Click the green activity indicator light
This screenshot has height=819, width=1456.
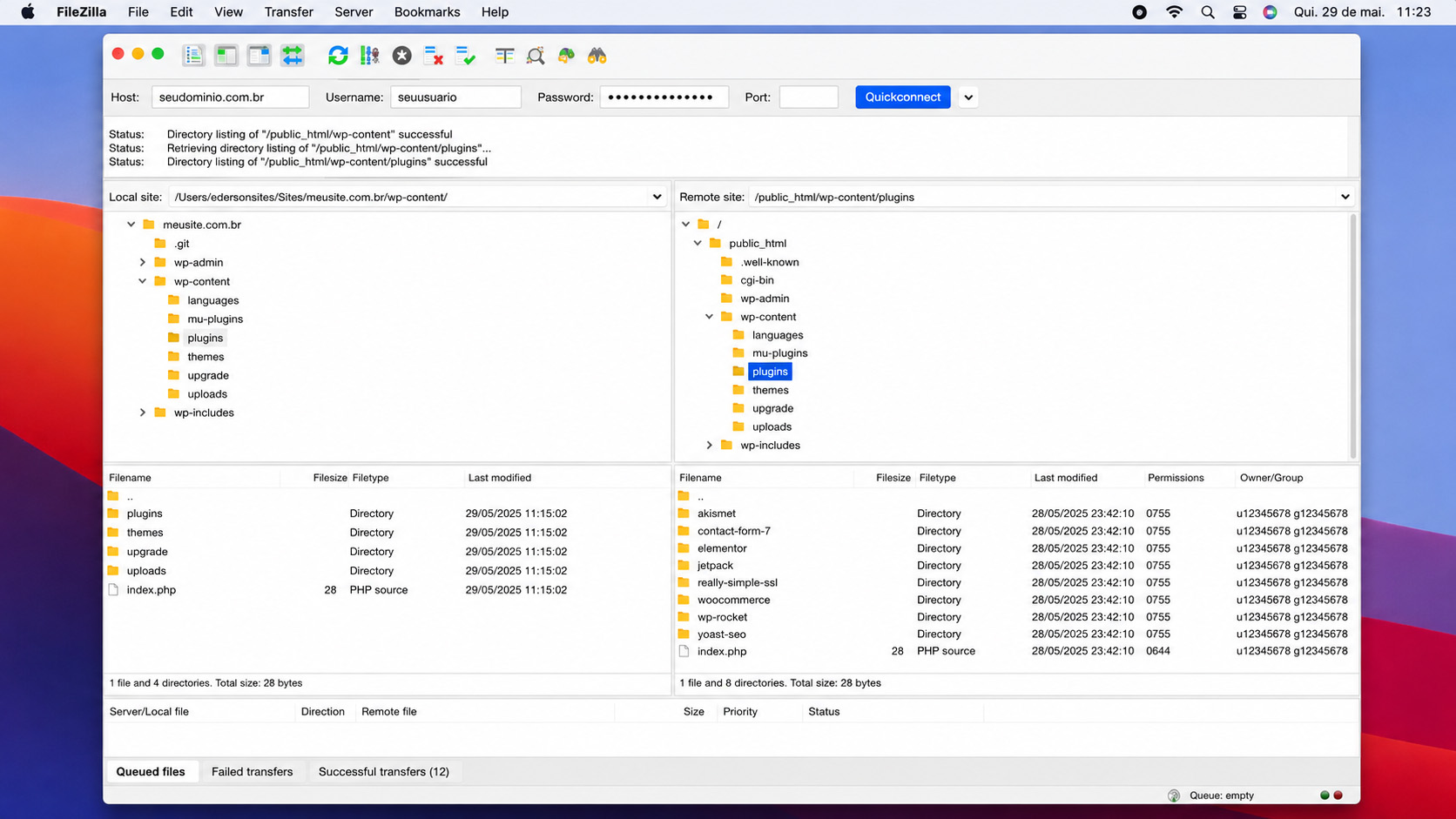[1325, 796]
